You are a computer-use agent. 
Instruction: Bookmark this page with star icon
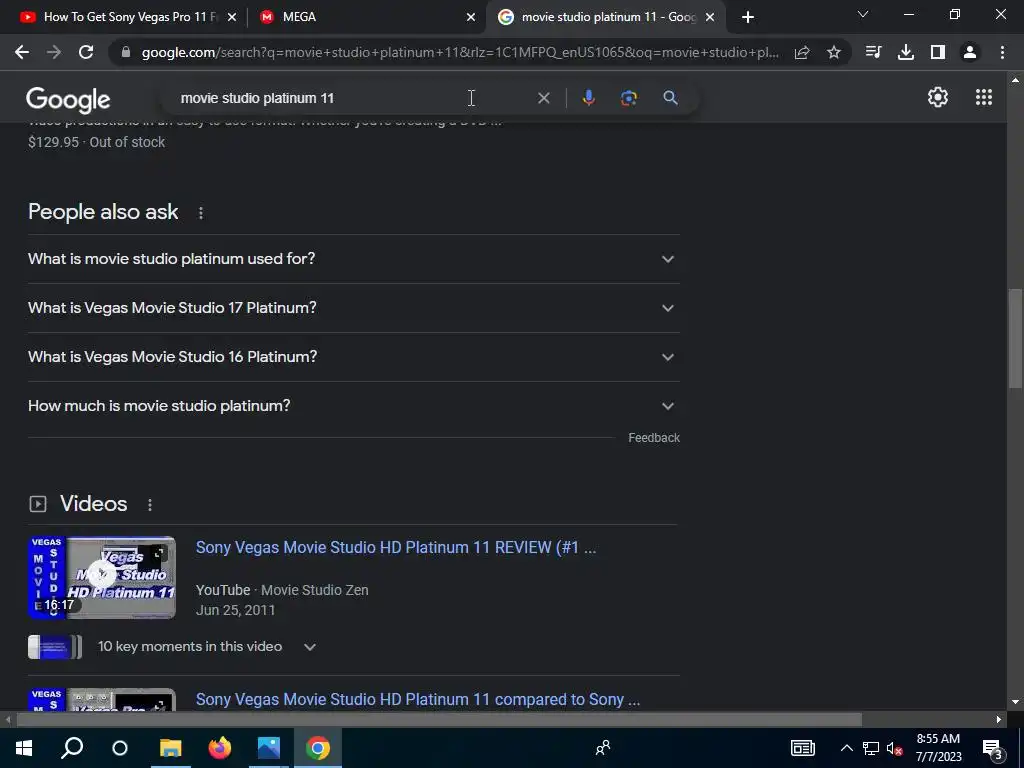tap(833, 52)
